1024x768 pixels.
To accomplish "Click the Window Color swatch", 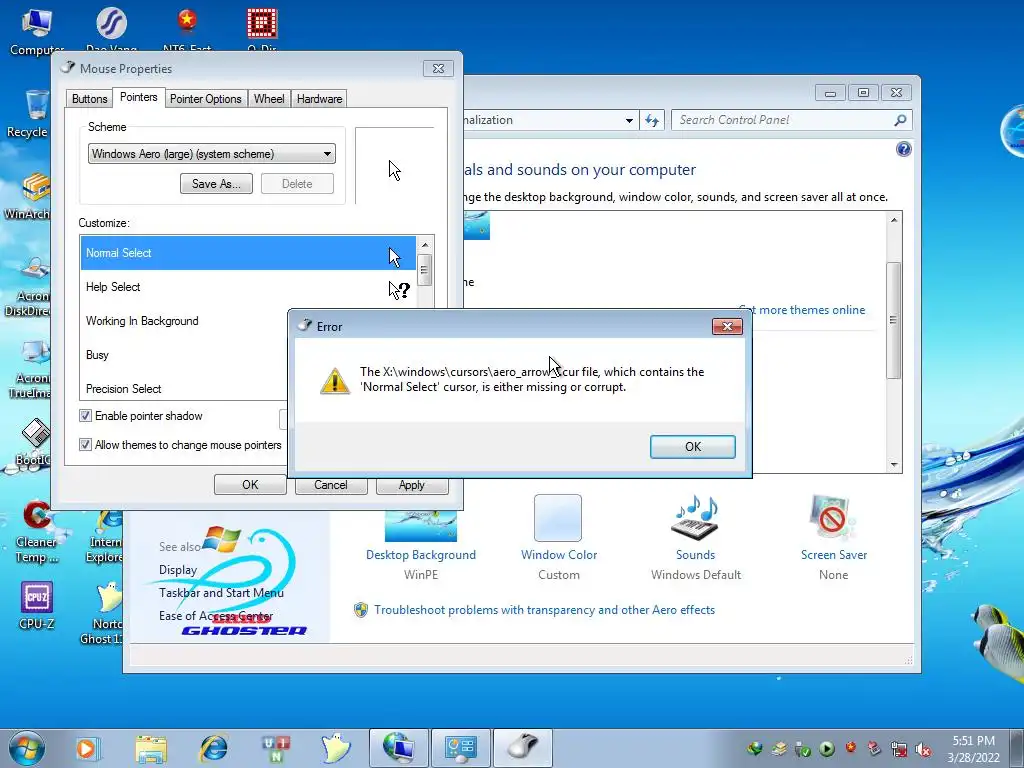I will [558, 518].
